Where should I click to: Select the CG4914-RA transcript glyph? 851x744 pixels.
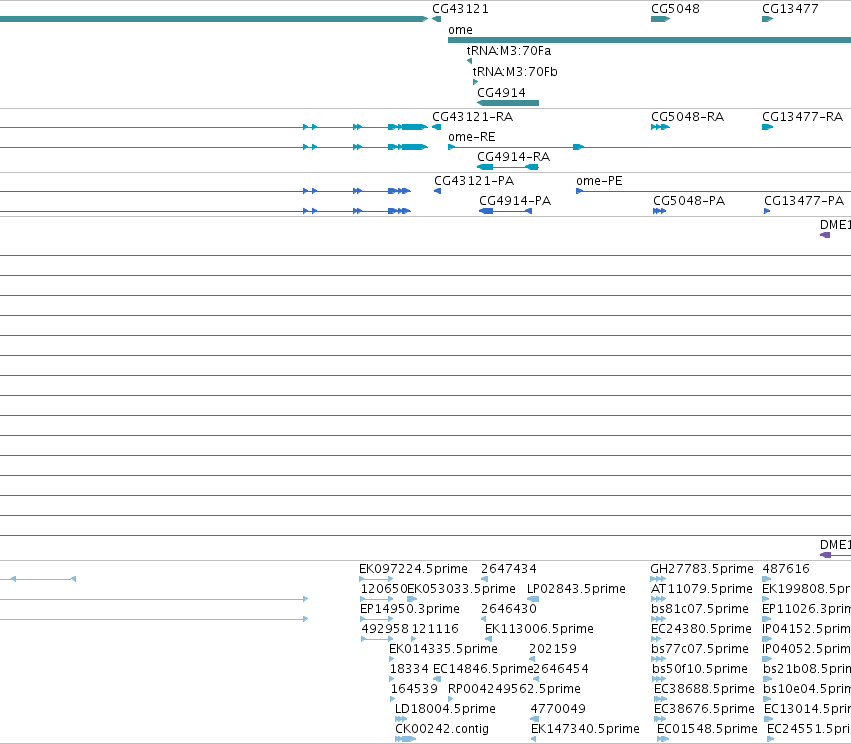tap(508, 167)
